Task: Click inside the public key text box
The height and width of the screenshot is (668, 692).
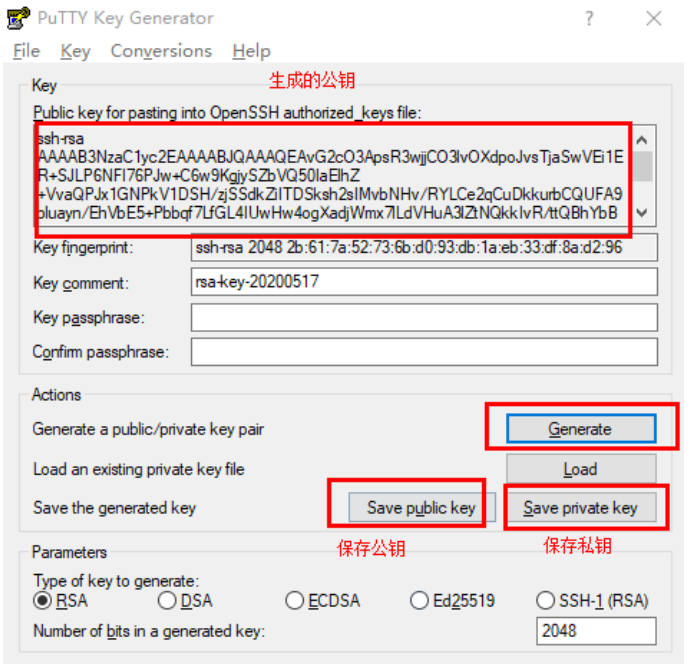Action: pyautogui.click(x=334, y=176)
